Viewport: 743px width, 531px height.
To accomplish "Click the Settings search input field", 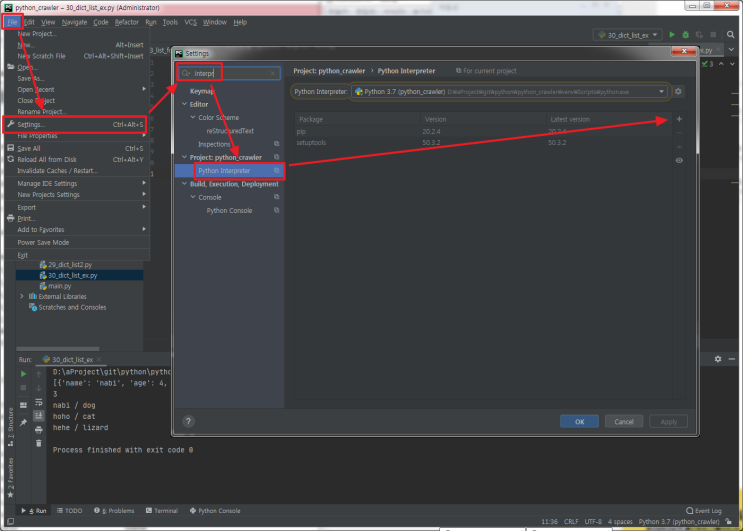I will 230,73.
